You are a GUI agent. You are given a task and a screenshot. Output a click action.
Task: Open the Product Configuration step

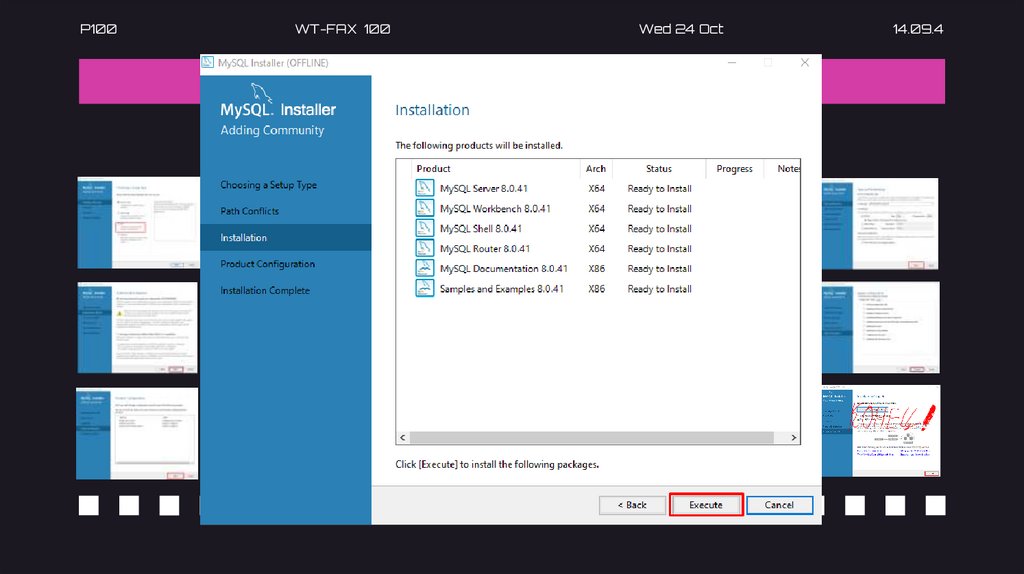[267, 264]
